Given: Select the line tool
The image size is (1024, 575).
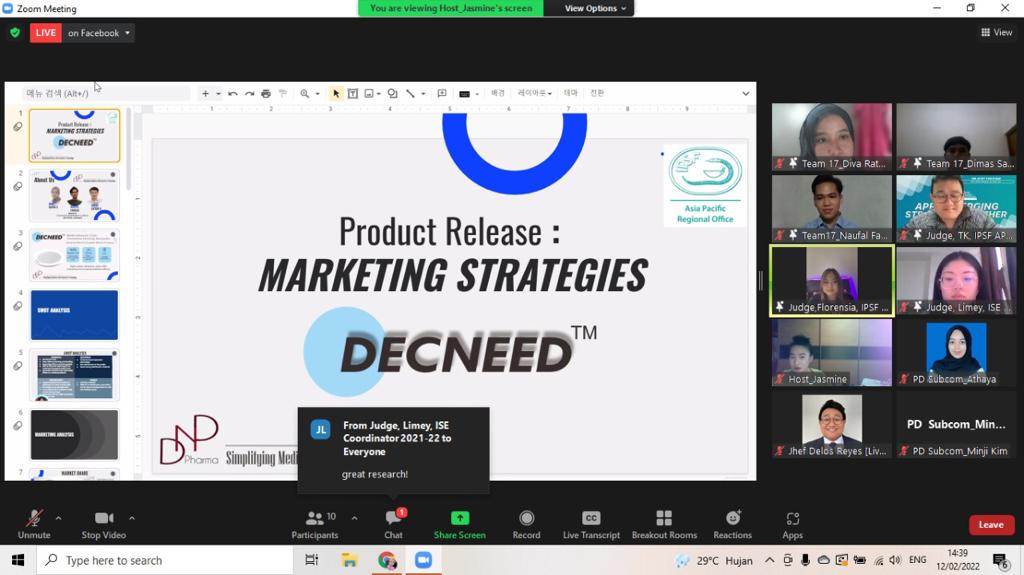Looking at the screenshot, I should [x=410, y=93].
